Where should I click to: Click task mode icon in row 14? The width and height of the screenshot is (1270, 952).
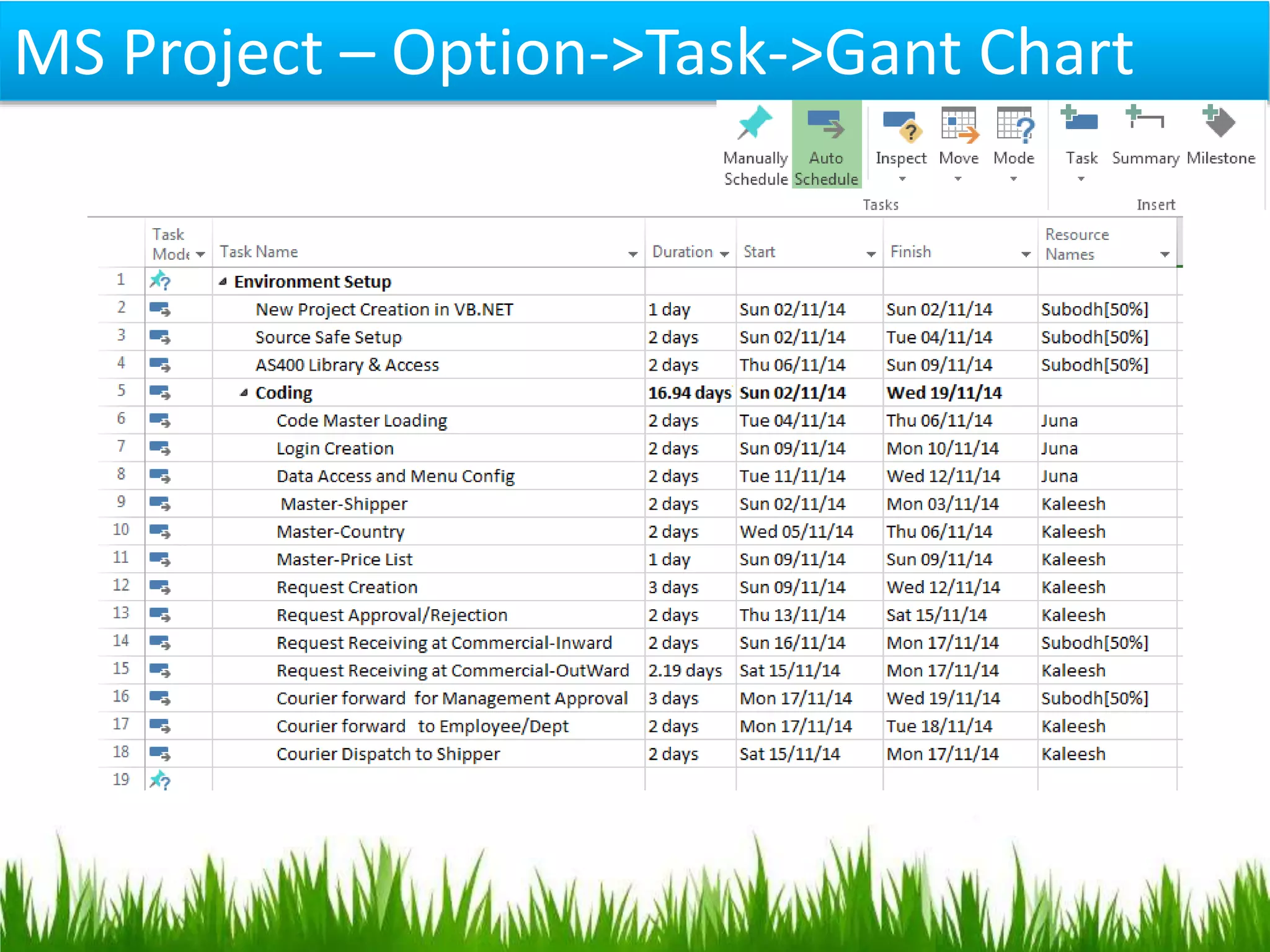pyautogui.click(x=160, y=642)
